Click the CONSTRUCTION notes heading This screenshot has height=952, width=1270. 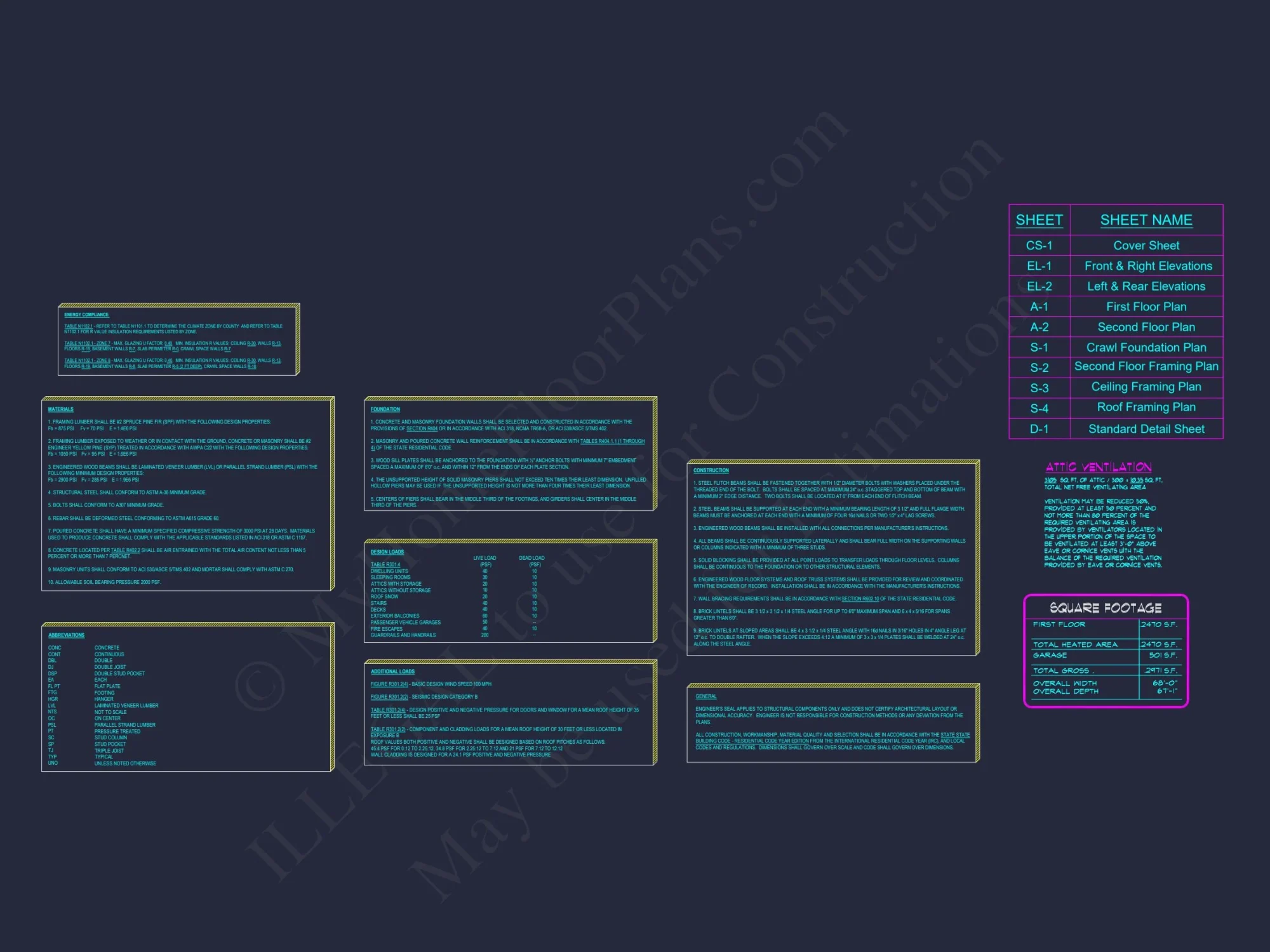tap(711, 471)
